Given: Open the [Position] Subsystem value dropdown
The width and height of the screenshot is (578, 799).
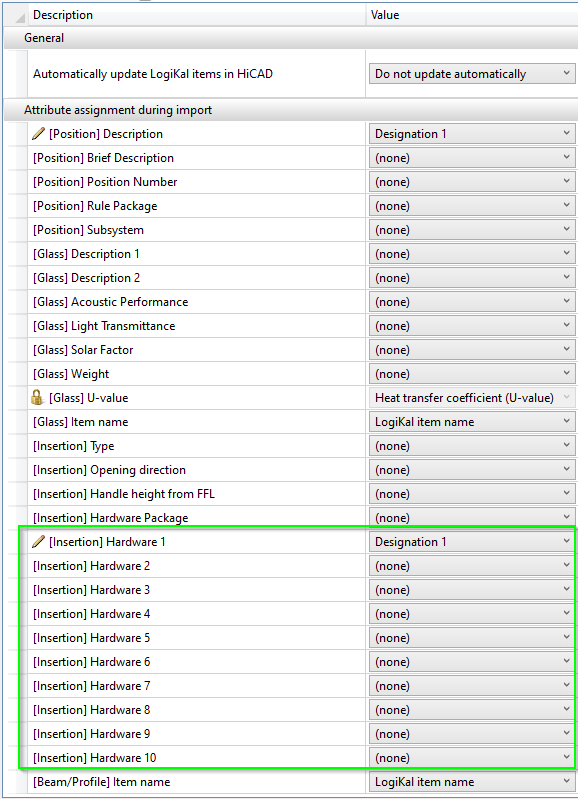Looking at the screenshot, I should 472,229.
